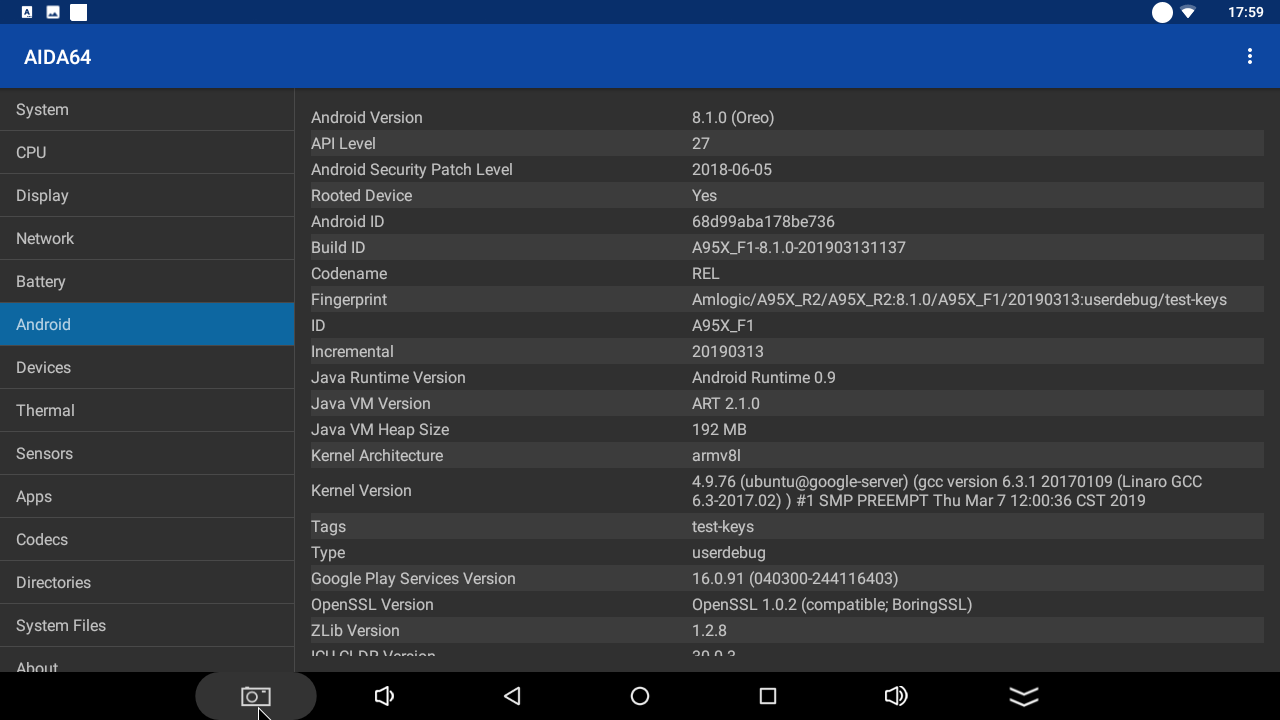Select the Android Security Patch Level label
1280x720 pixels.
[412, 170]
